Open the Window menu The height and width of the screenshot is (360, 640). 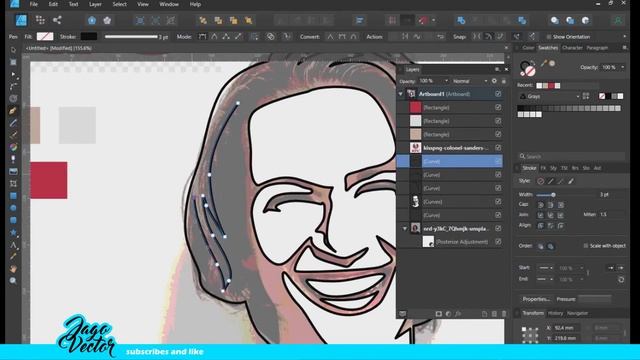tap(169, 4)
